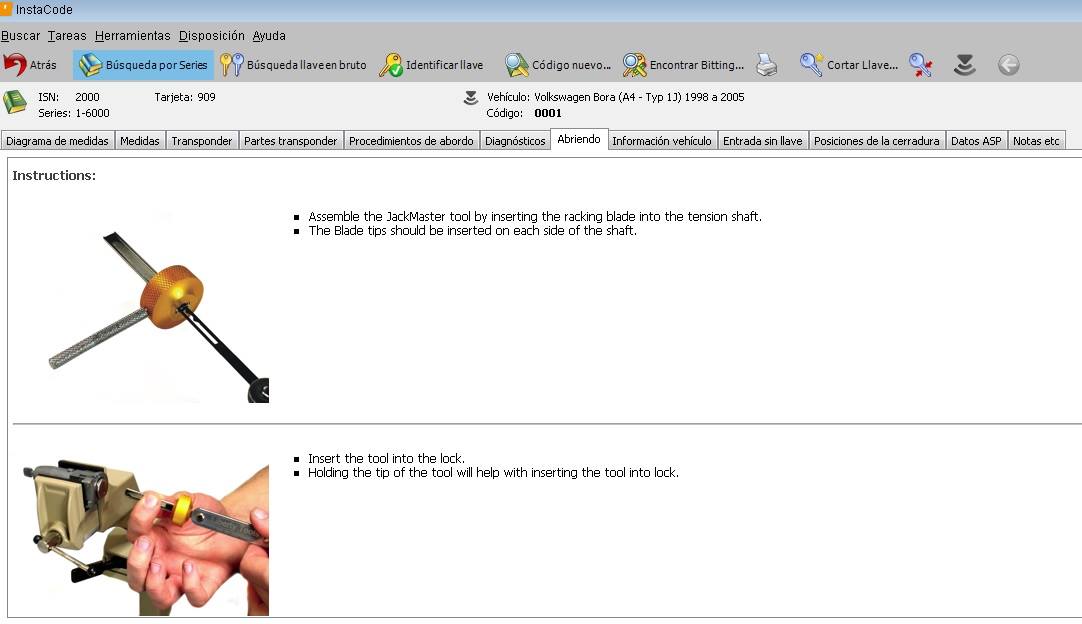Open the Diagnósticos tab

(x=515, y=141)
